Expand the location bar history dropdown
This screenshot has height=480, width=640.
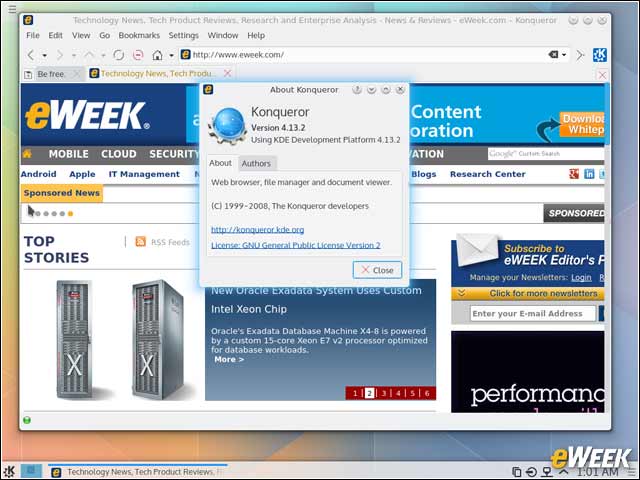(x=564, y=55)
